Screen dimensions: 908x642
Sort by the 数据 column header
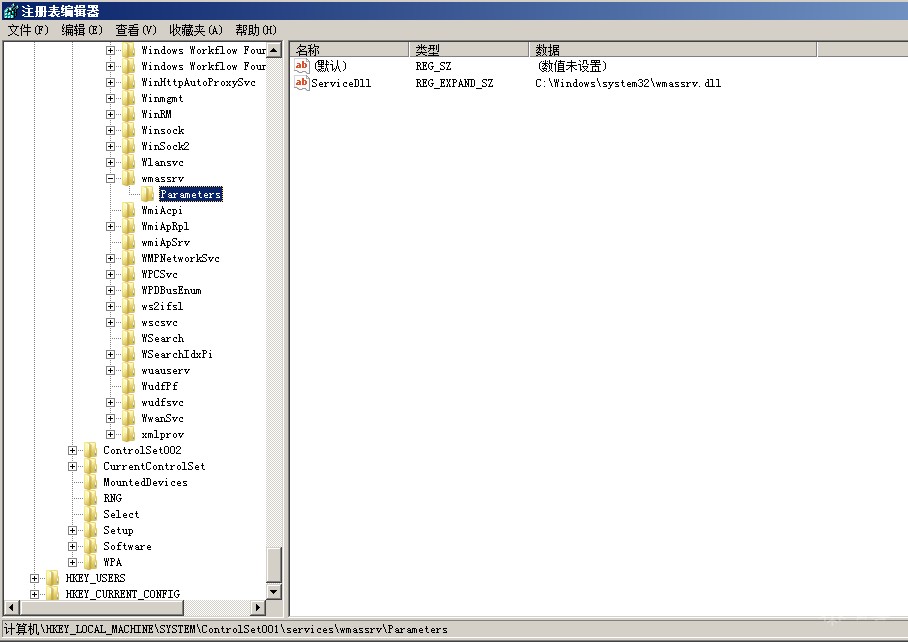point(673,50)
